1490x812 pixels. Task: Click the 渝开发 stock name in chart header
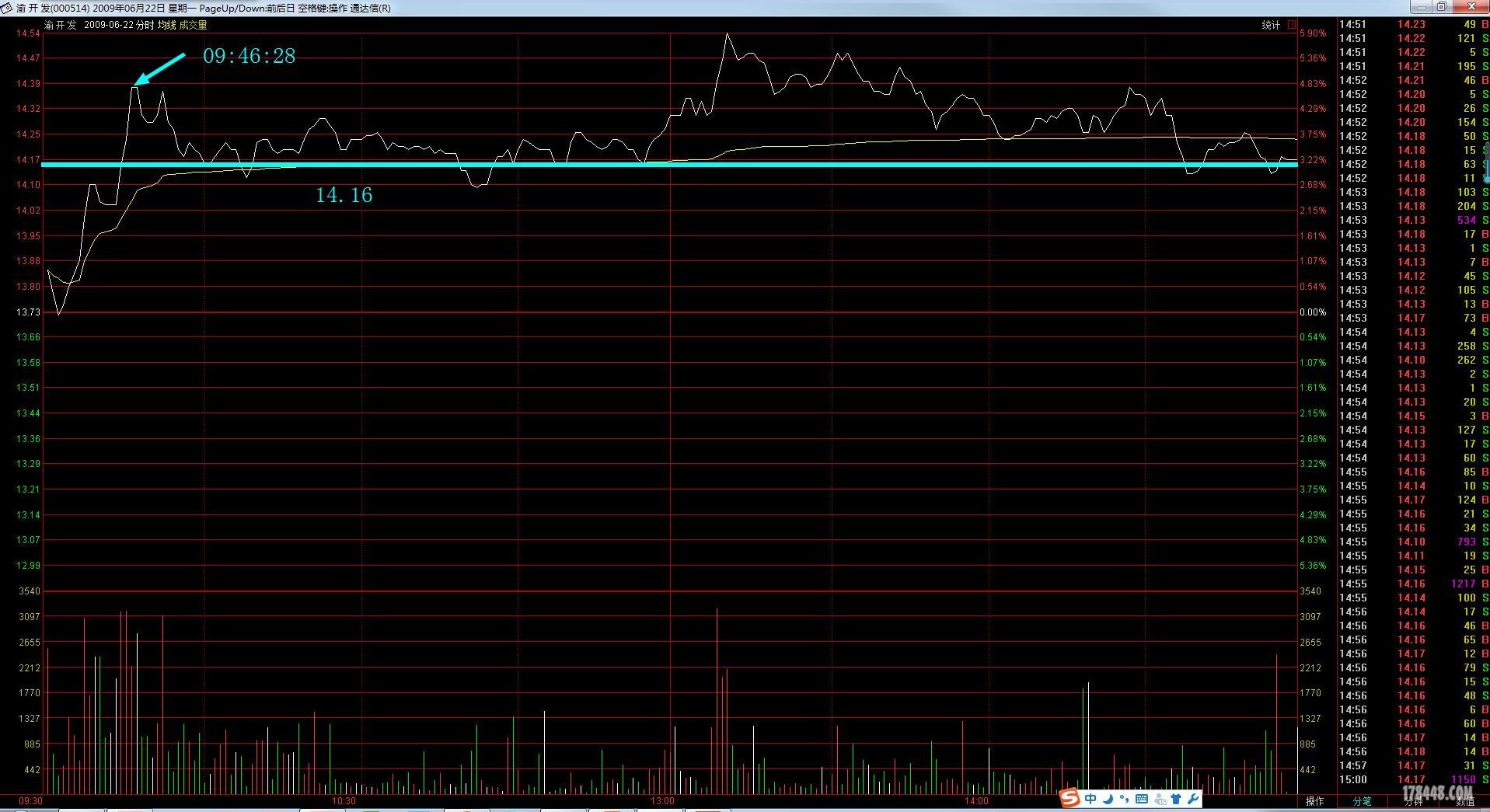pyautogui.click(x=61, y=25)
